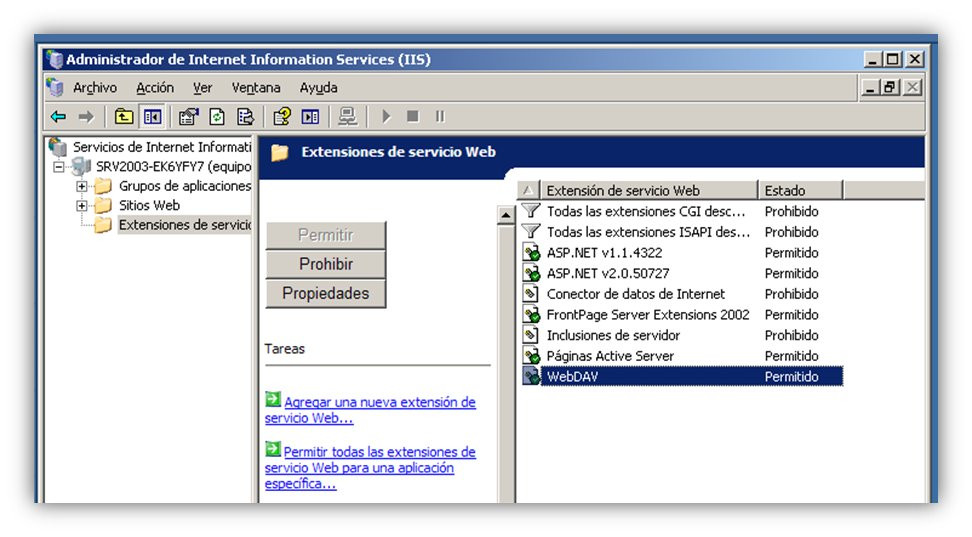Click the Help toolbar icon

[x=282, y=117]
